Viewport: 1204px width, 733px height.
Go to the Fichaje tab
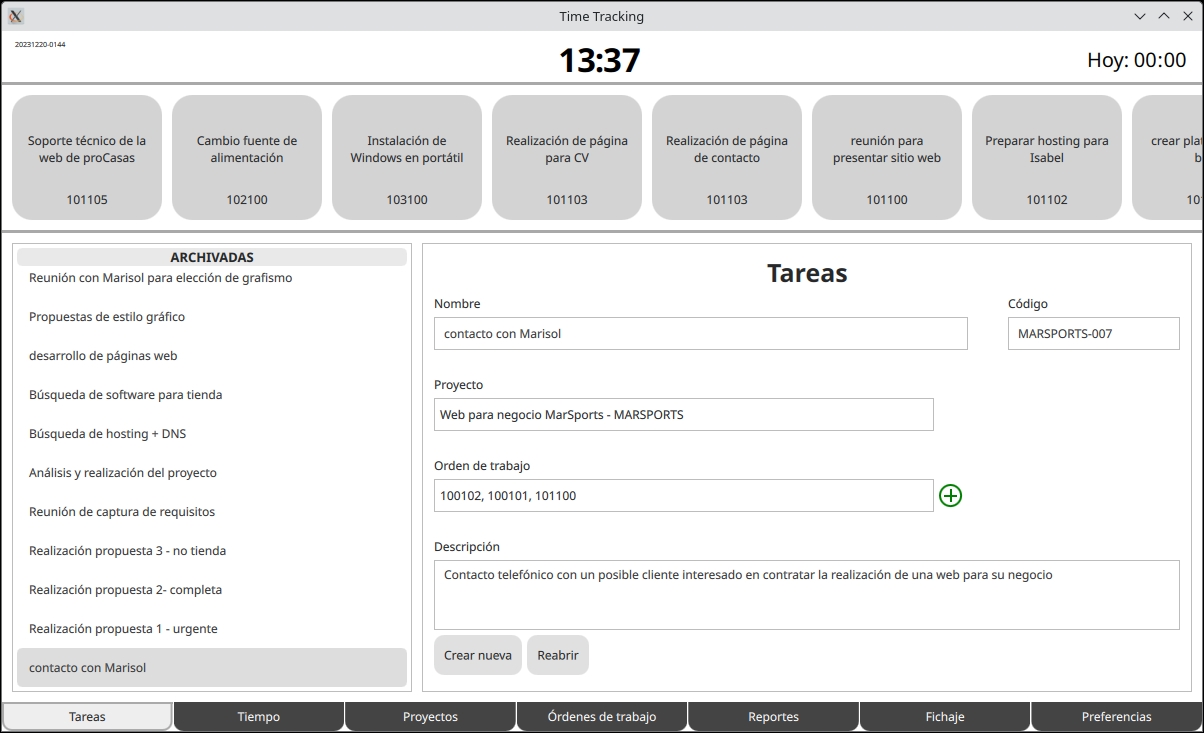tap(944, 716)
